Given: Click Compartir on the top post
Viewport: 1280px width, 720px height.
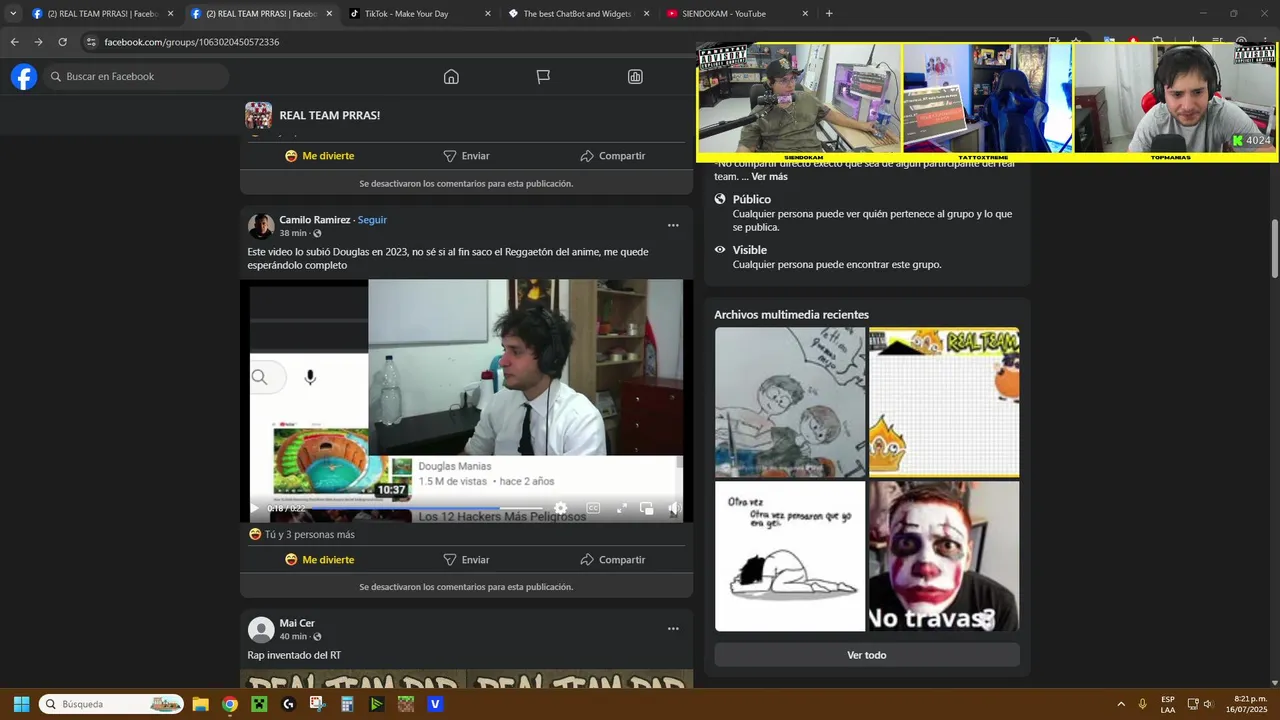Looking at the screenshot, I should pos(612,156).
